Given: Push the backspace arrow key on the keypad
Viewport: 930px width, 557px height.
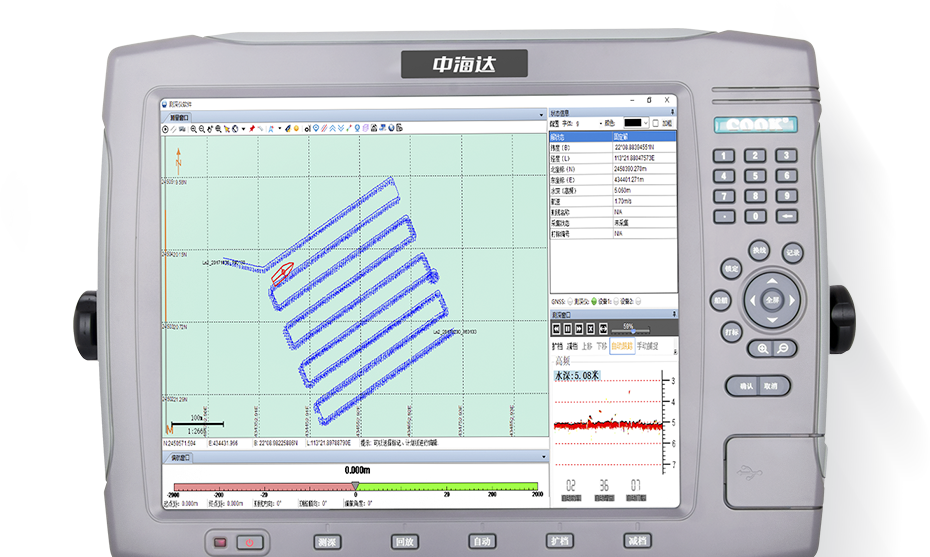Looking at the screenshot, I should pyautogui.click(x=786, y=216).
